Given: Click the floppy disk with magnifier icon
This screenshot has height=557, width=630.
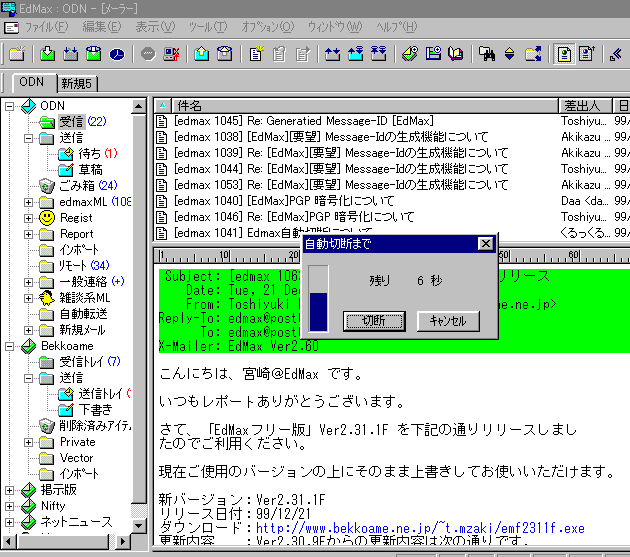Looking at the screenshot, I should [x=433, y=53].
